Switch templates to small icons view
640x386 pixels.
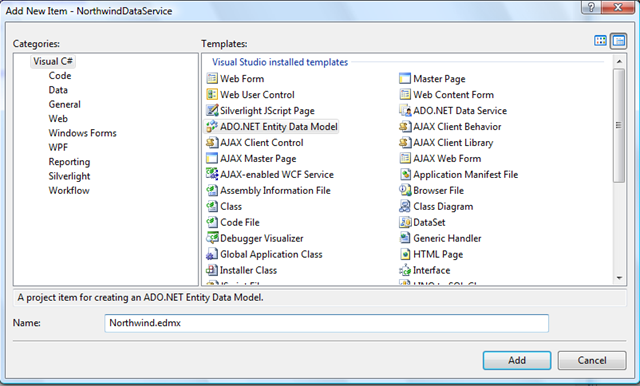619,41
